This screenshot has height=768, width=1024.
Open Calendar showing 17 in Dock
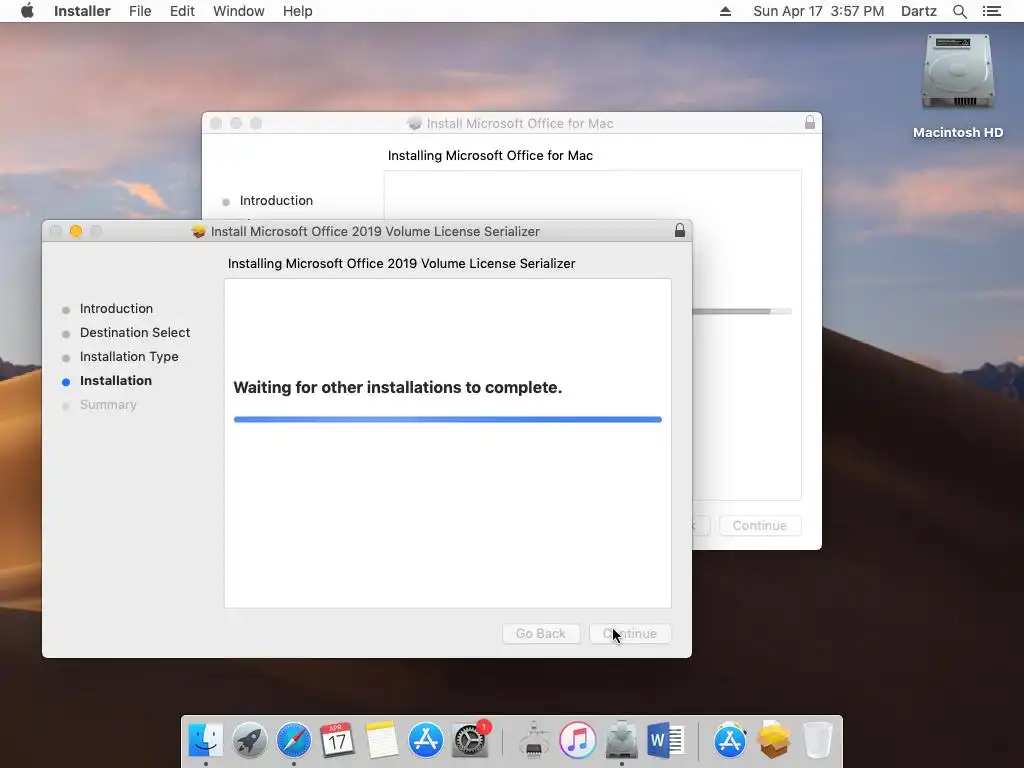click(x=338, y=740)
